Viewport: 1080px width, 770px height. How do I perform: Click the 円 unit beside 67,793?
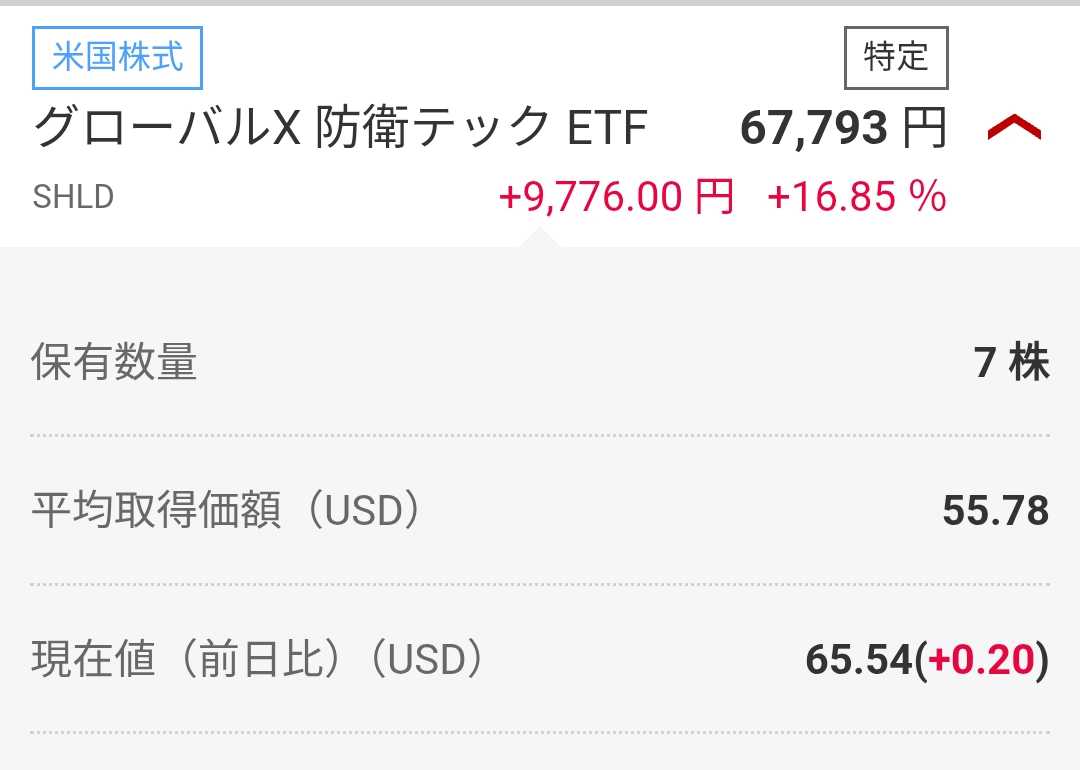point(924,129)
